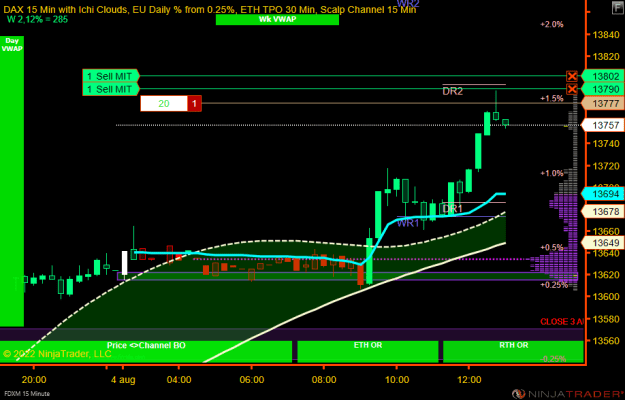Click the CLOSE 3 red label
This screenshot has height=400, width=625.
pyautogui.click(x=562, y=322)
